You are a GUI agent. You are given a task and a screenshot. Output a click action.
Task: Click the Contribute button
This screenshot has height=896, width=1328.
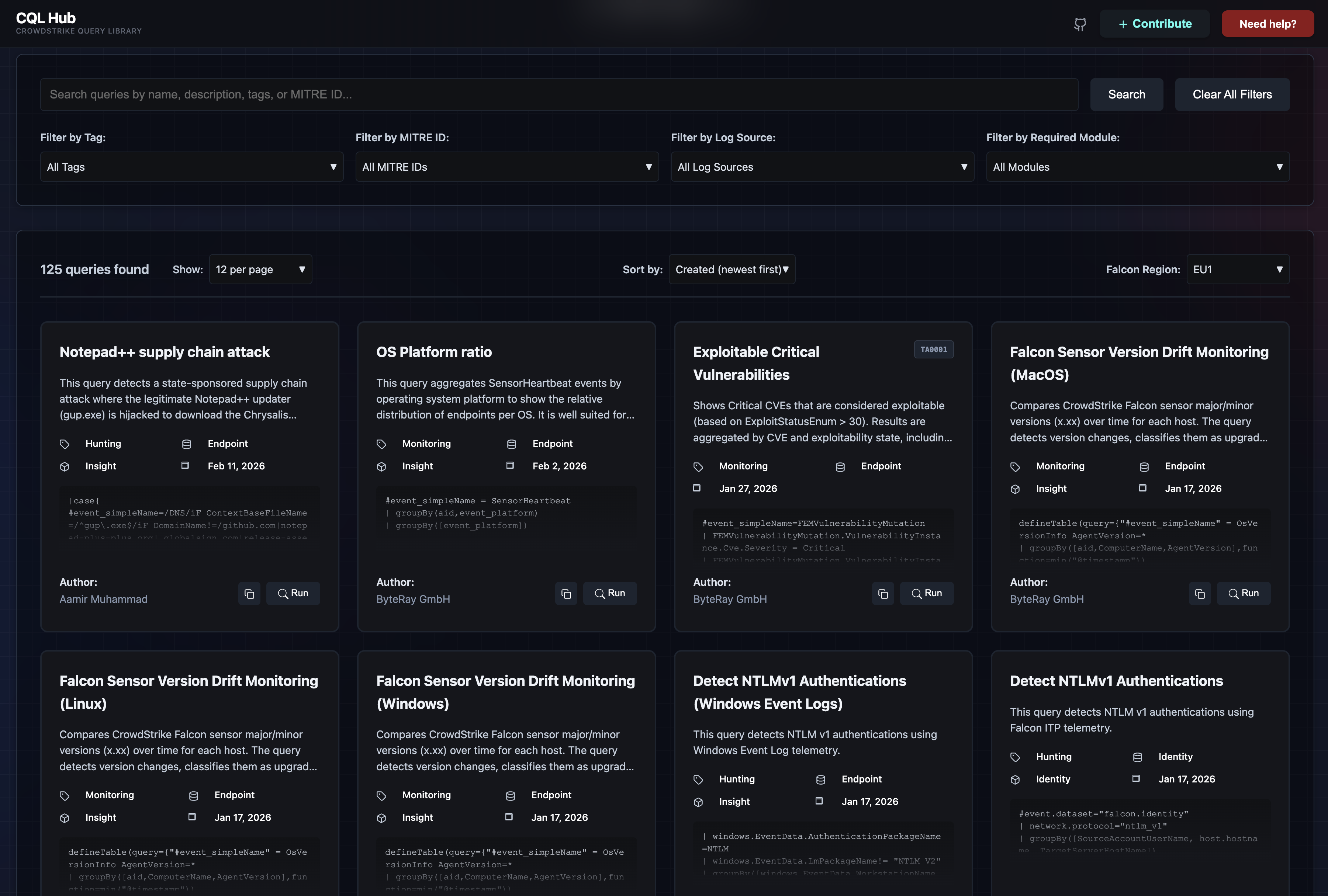point(1154,24)
